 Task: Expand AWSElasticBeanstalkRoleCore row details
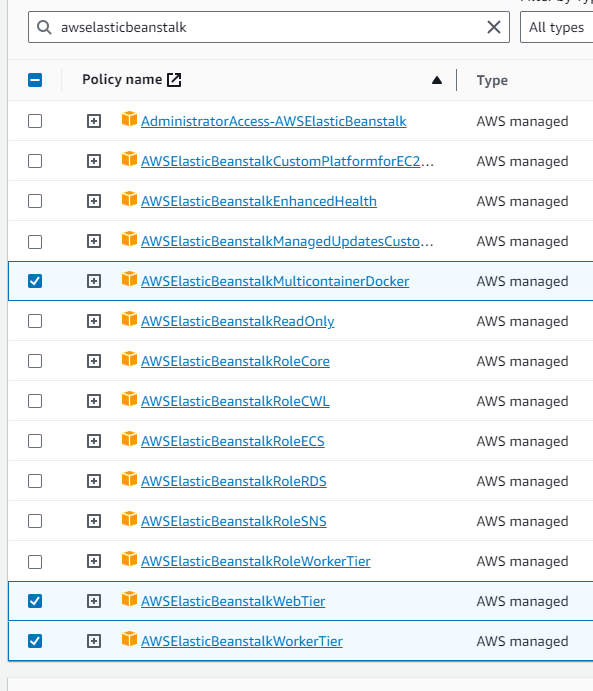[94, 361]
